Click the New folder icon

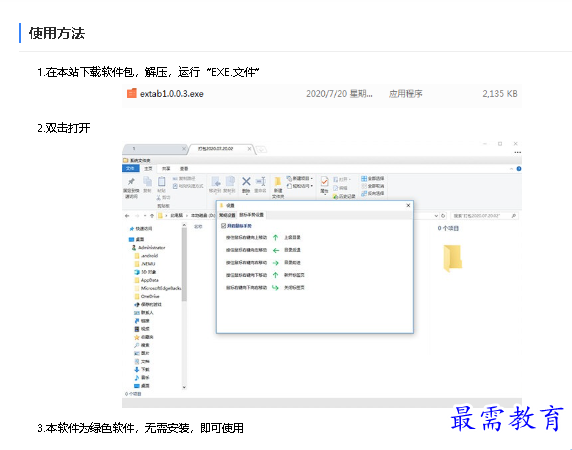278,181
